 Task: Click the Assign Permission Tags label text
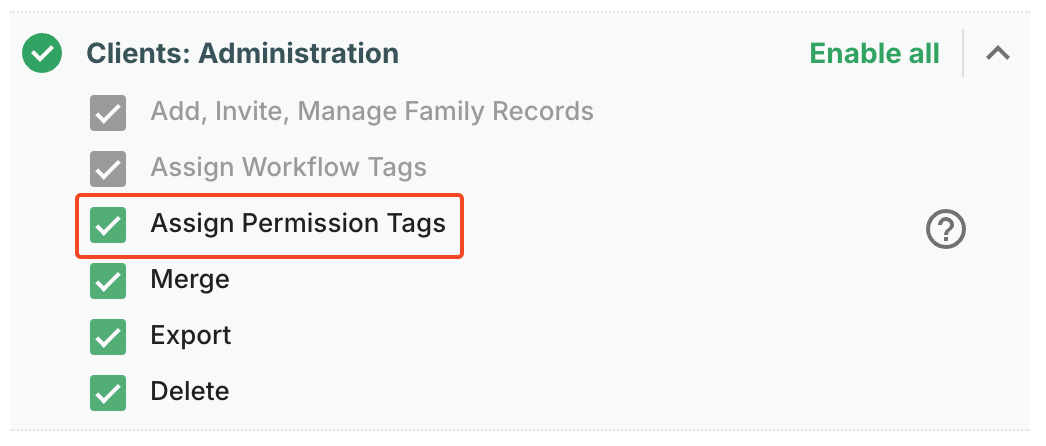tap(298, 223)
